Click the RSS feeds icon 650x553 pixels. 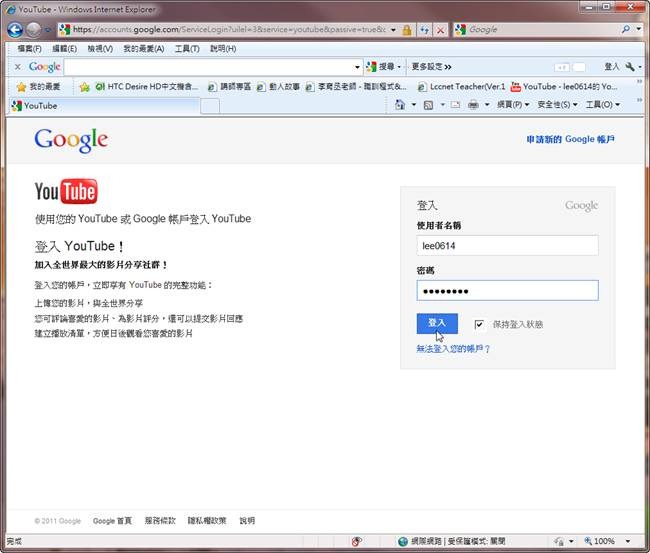pos(428,105)
